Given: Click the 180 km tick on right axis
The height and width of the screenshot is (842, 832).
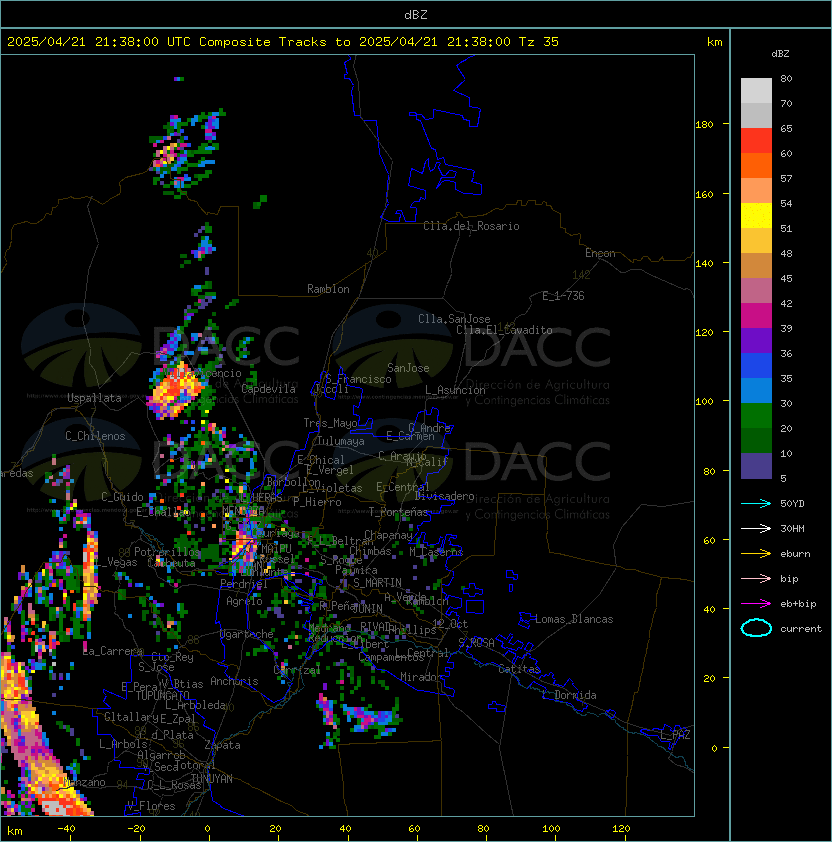Looking at the screenshot, I should point(704,125).
